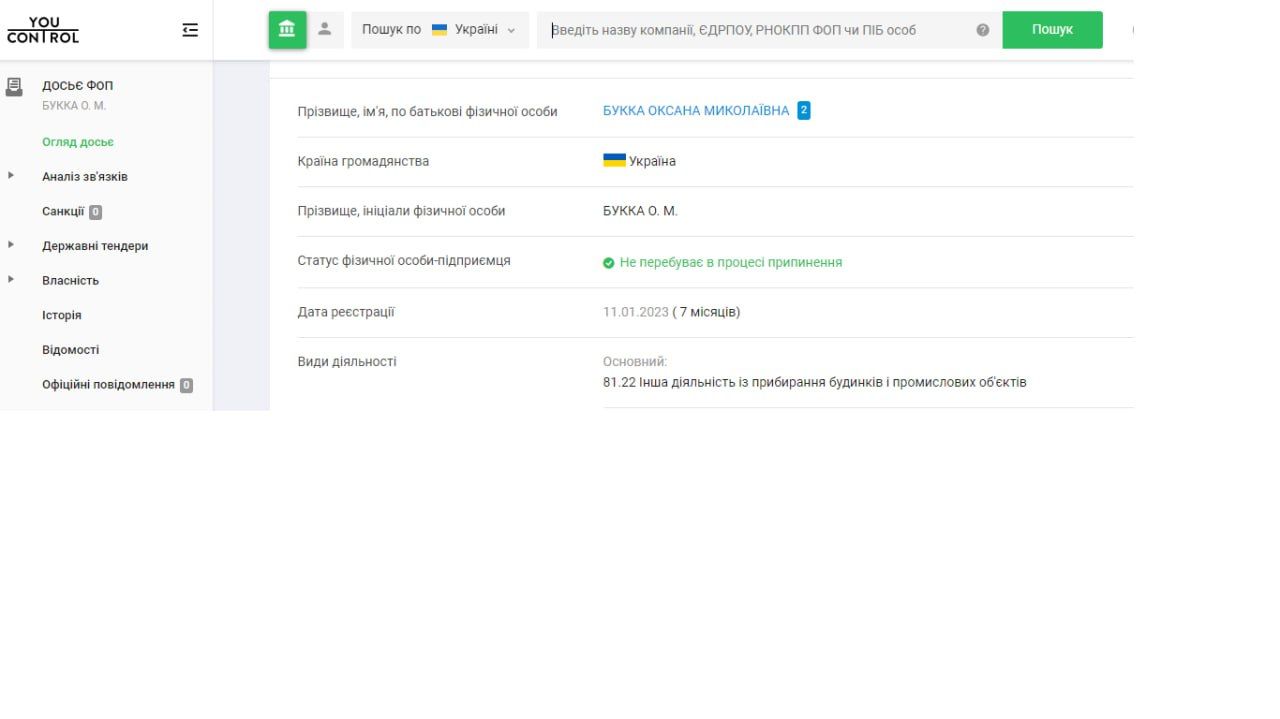Click the ФОП dossier document icon
1280x719 pixels.
[14, 87]
